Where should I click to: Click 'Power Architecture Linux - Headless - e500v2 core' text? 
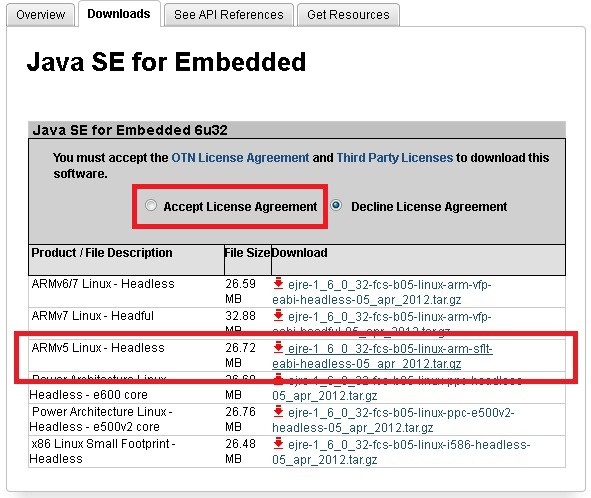click(x=101, y=419)
